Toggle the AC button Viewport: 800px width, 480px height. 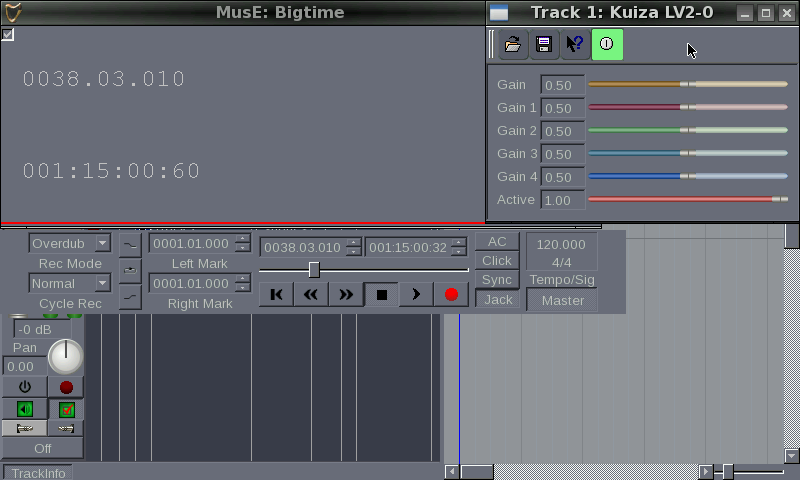click(497, 242)
